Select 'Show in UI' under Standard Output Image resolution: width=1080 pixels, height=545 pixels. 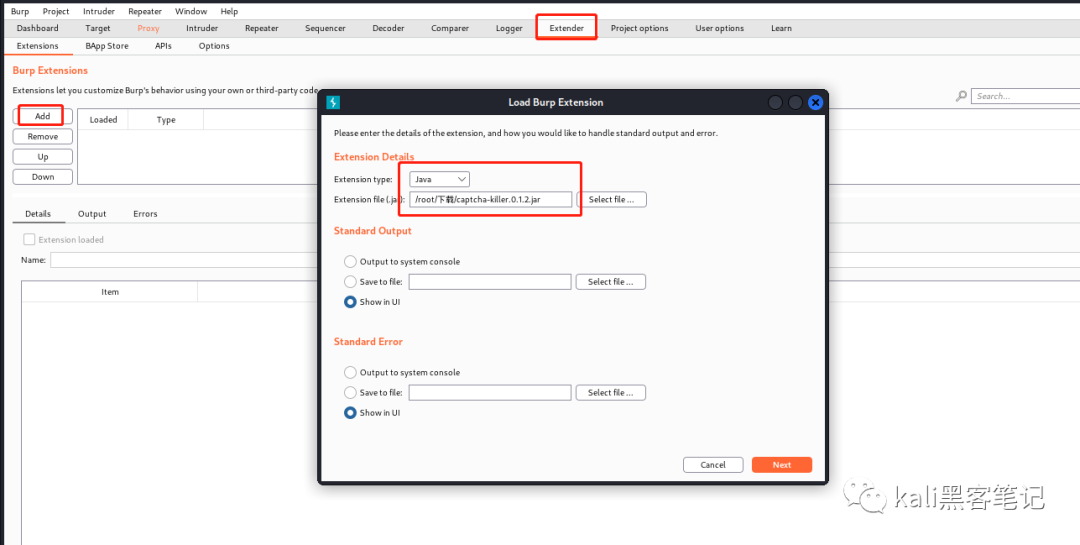tap(350, 302)
